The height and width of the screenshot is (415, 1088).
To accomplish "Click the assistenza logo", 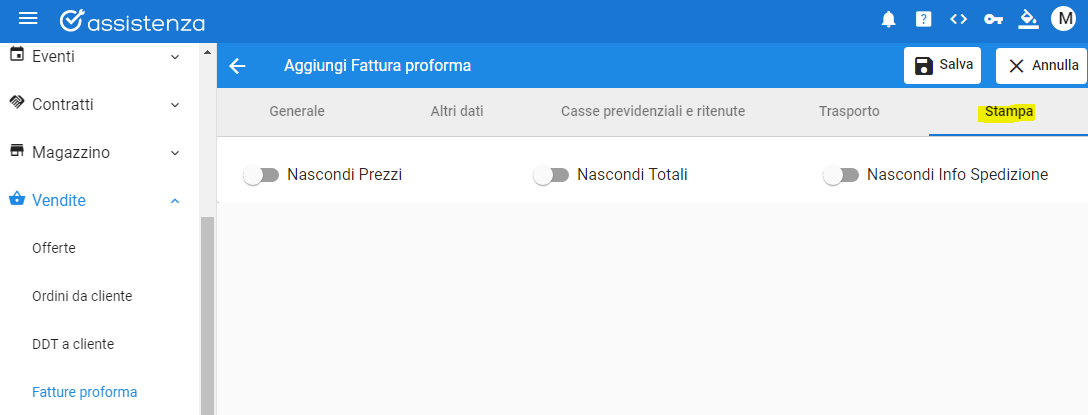I will (x=132, y=22).
